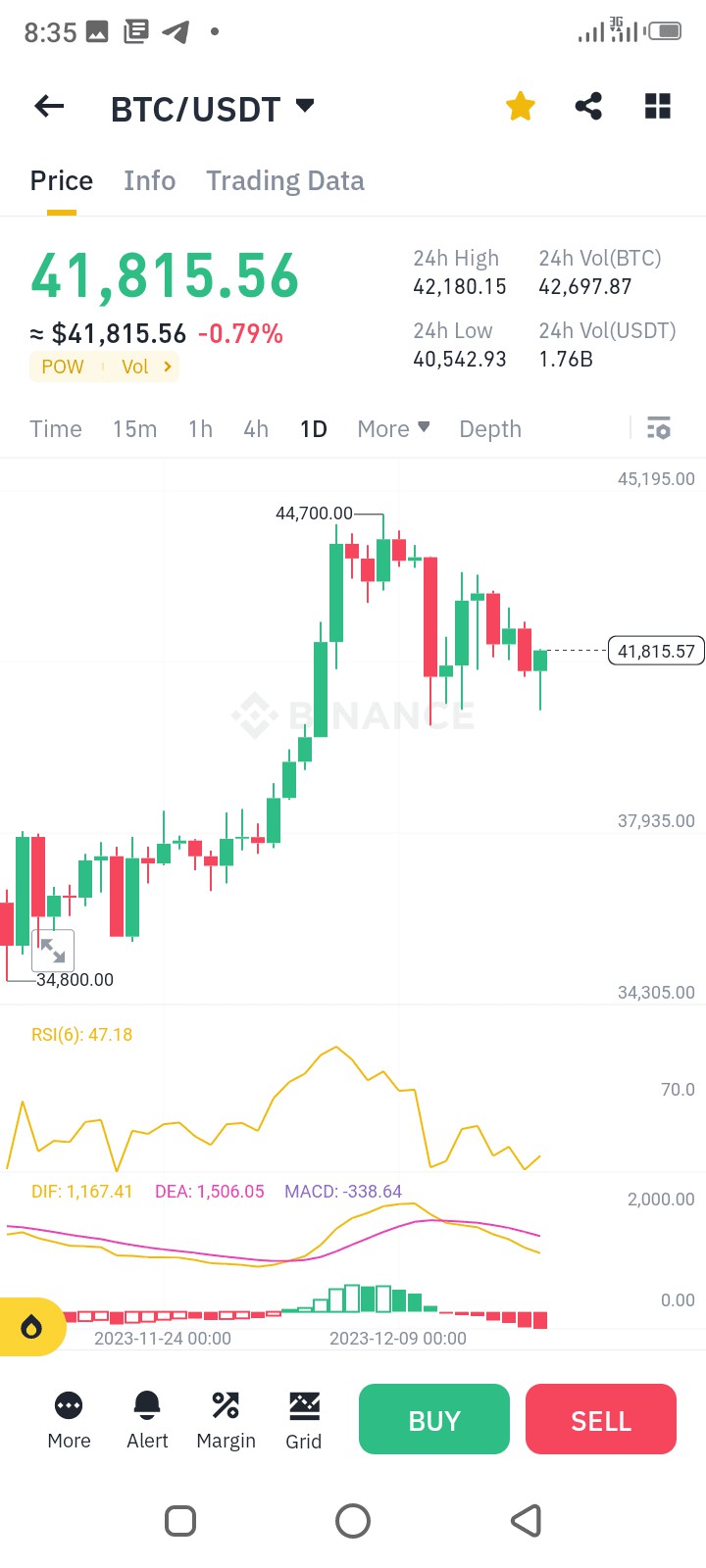This screenshot has width=706, height=1568.
Task: Open the Grid trading icon
Action: click(x=304, y=1405)
